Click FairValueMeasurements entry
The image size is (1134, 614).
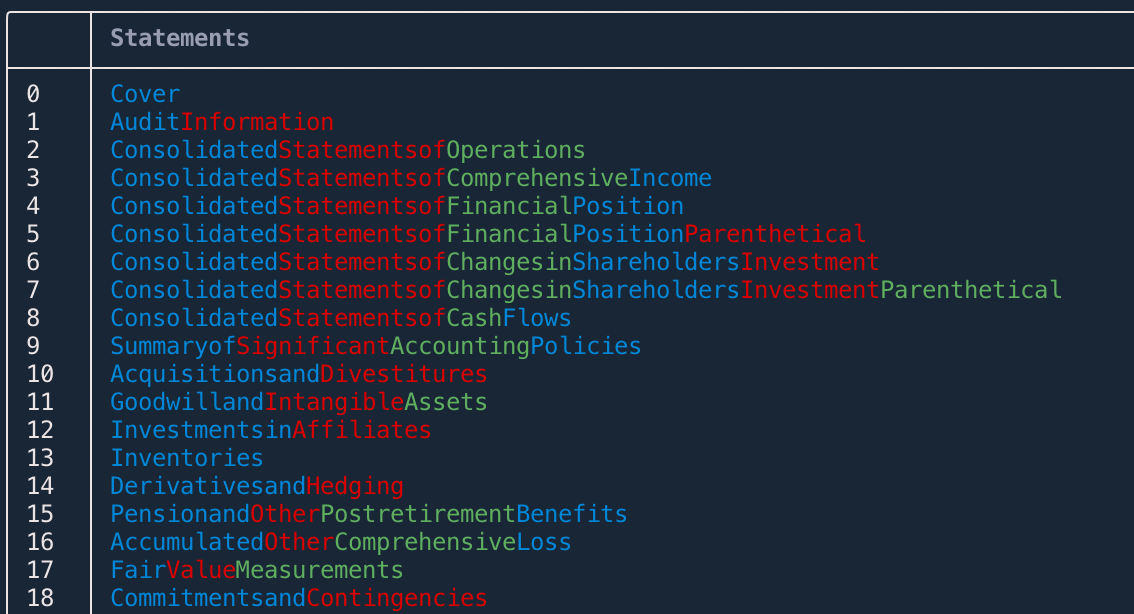pyautogui.click(x=255, y=569)
